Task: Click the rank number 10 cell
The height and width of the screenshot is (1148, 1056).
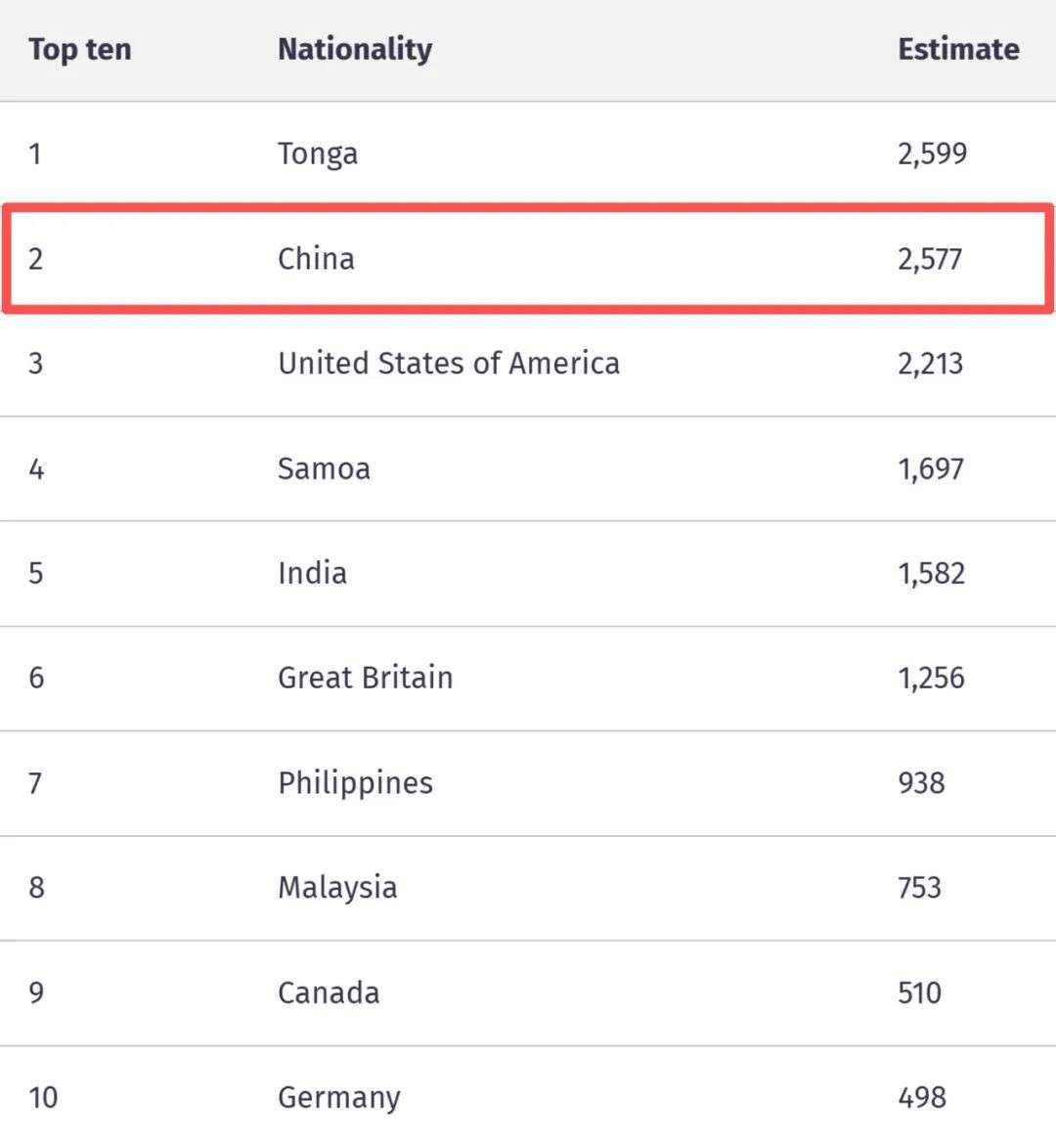Action: click(43, 1097)
